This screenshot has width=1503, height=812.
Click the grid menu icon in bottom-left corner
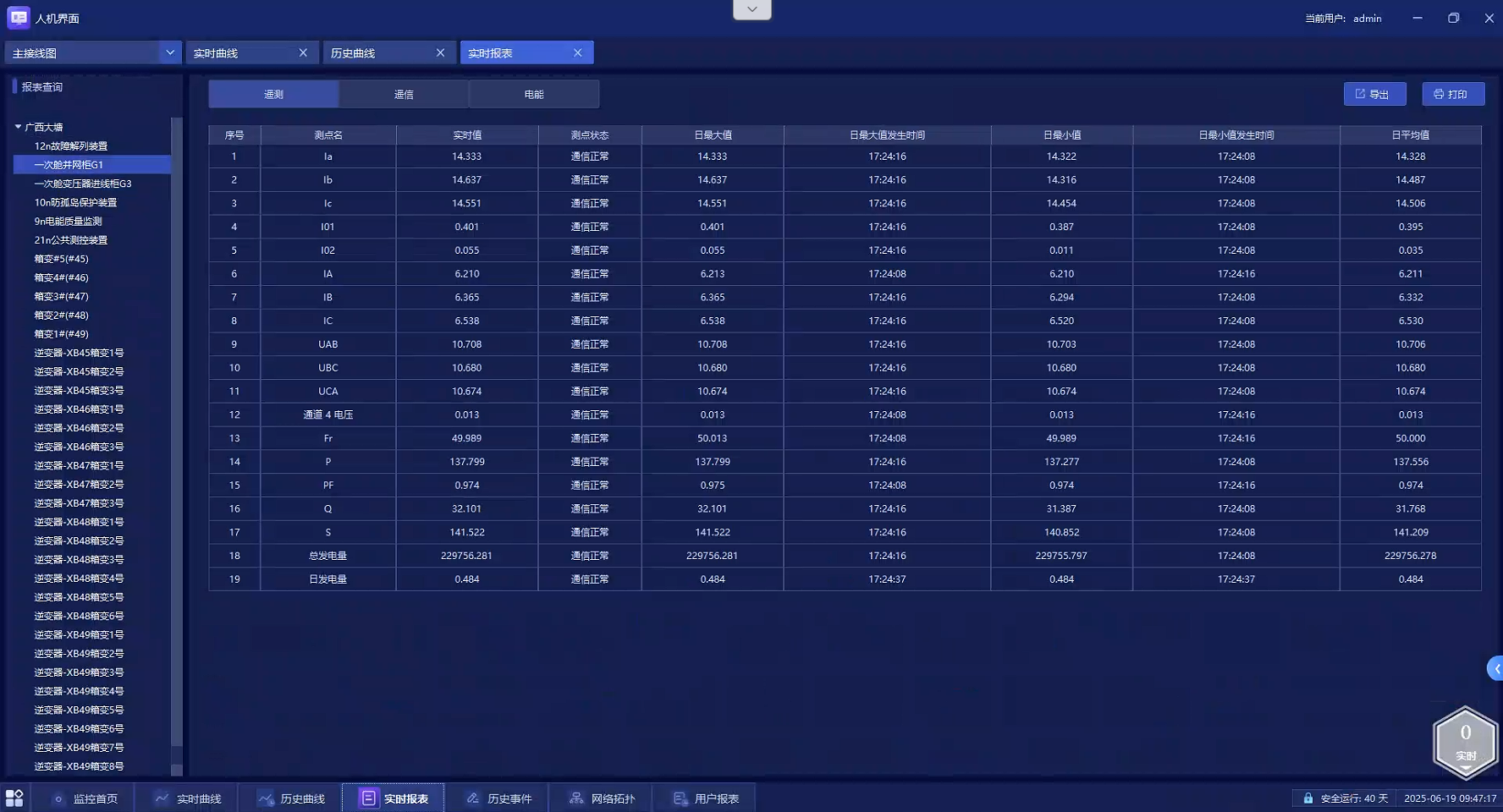pos(14,798)
